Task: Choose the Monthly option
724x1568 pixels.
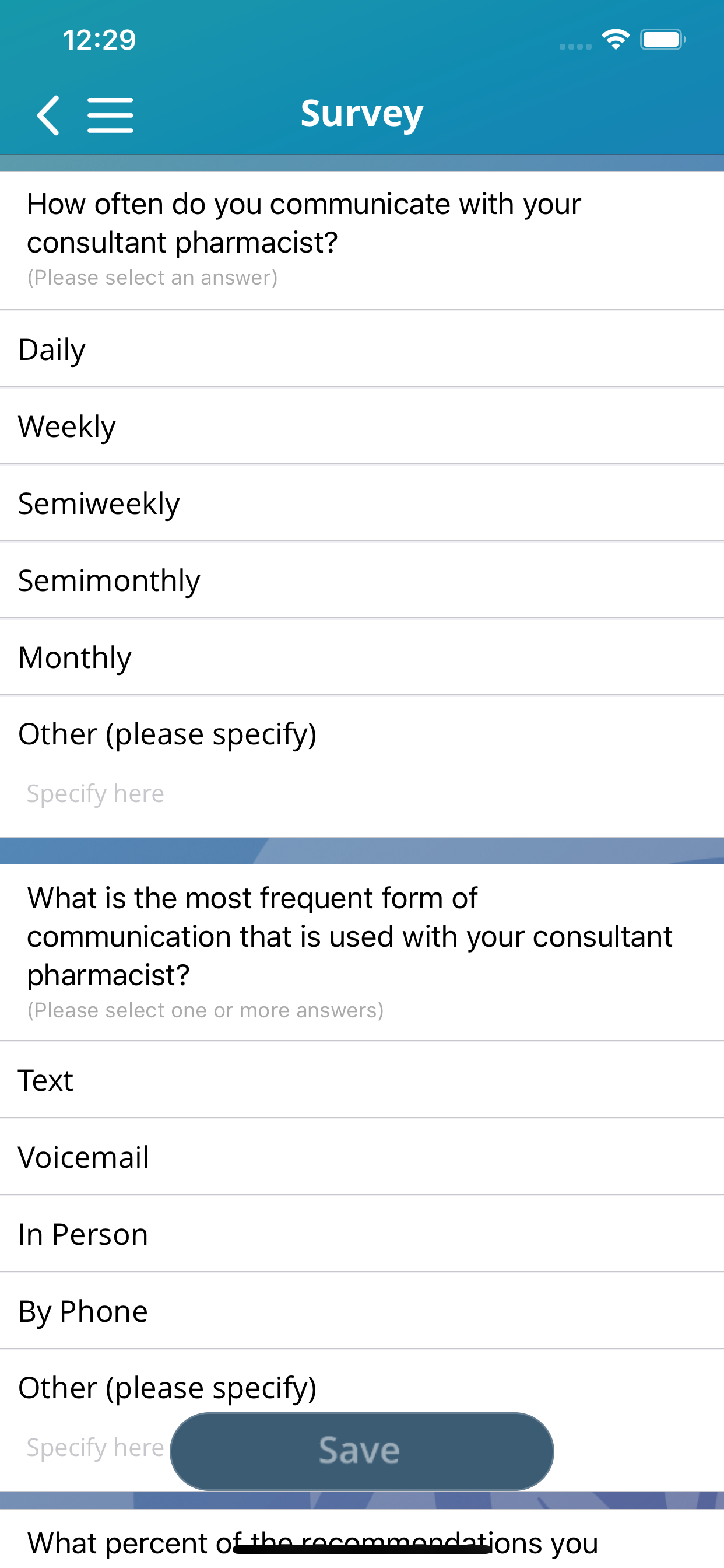Action: [x=362, y=657]
